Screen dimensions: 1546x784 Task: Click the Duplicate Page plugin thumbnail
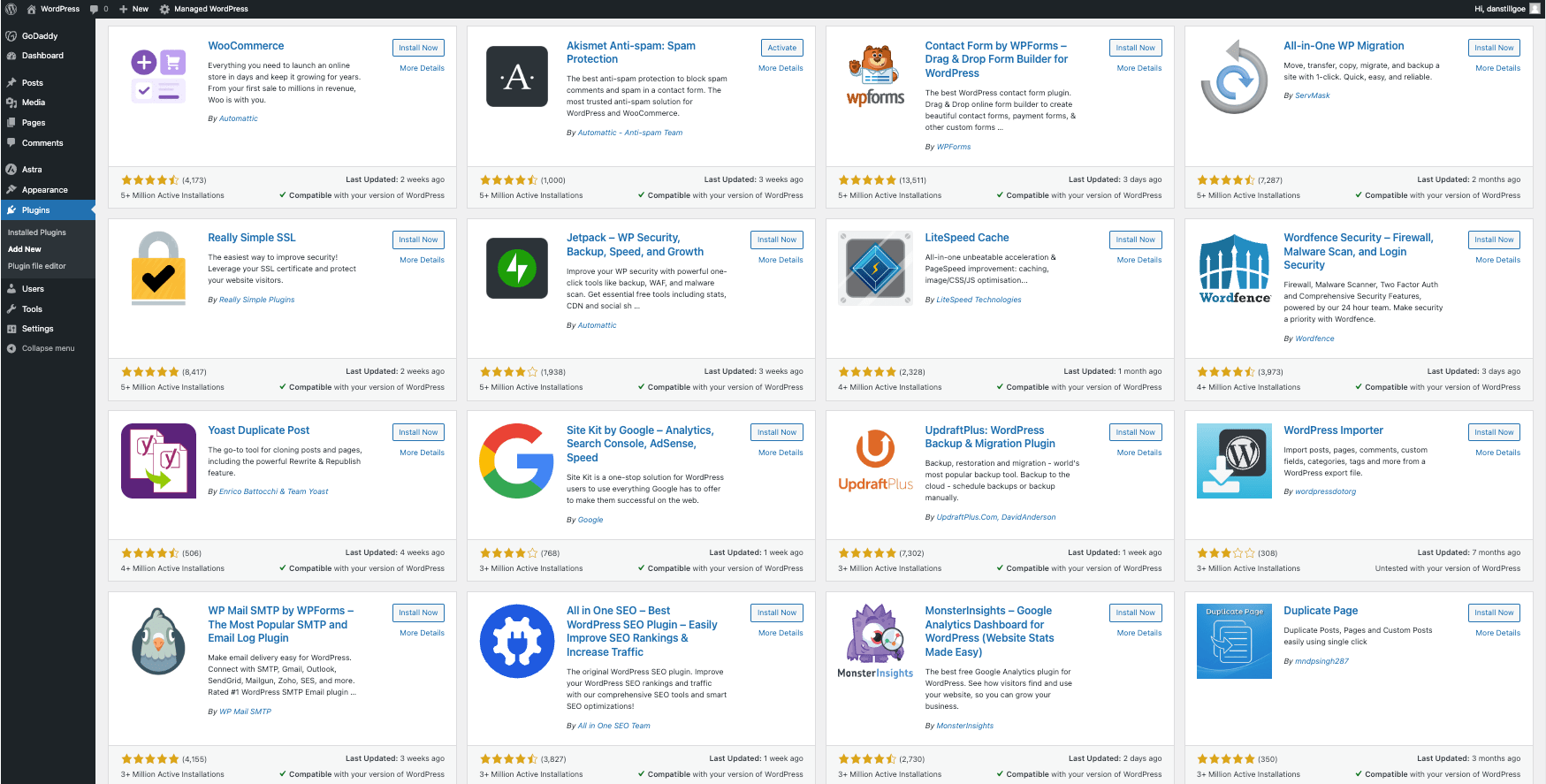pos(1234,642)
